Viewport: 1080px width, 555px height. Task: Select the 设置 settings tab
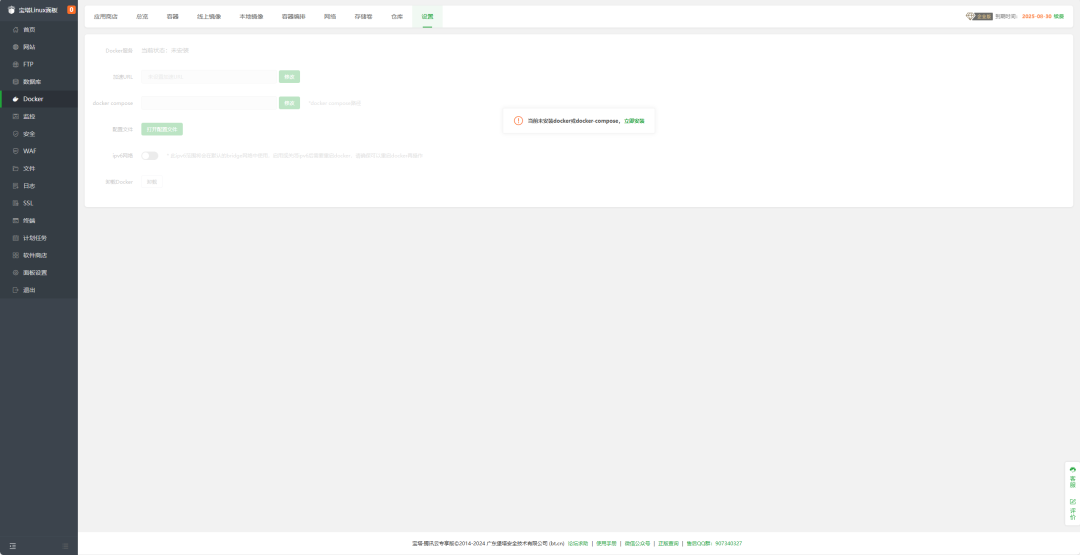coord(427,17)
